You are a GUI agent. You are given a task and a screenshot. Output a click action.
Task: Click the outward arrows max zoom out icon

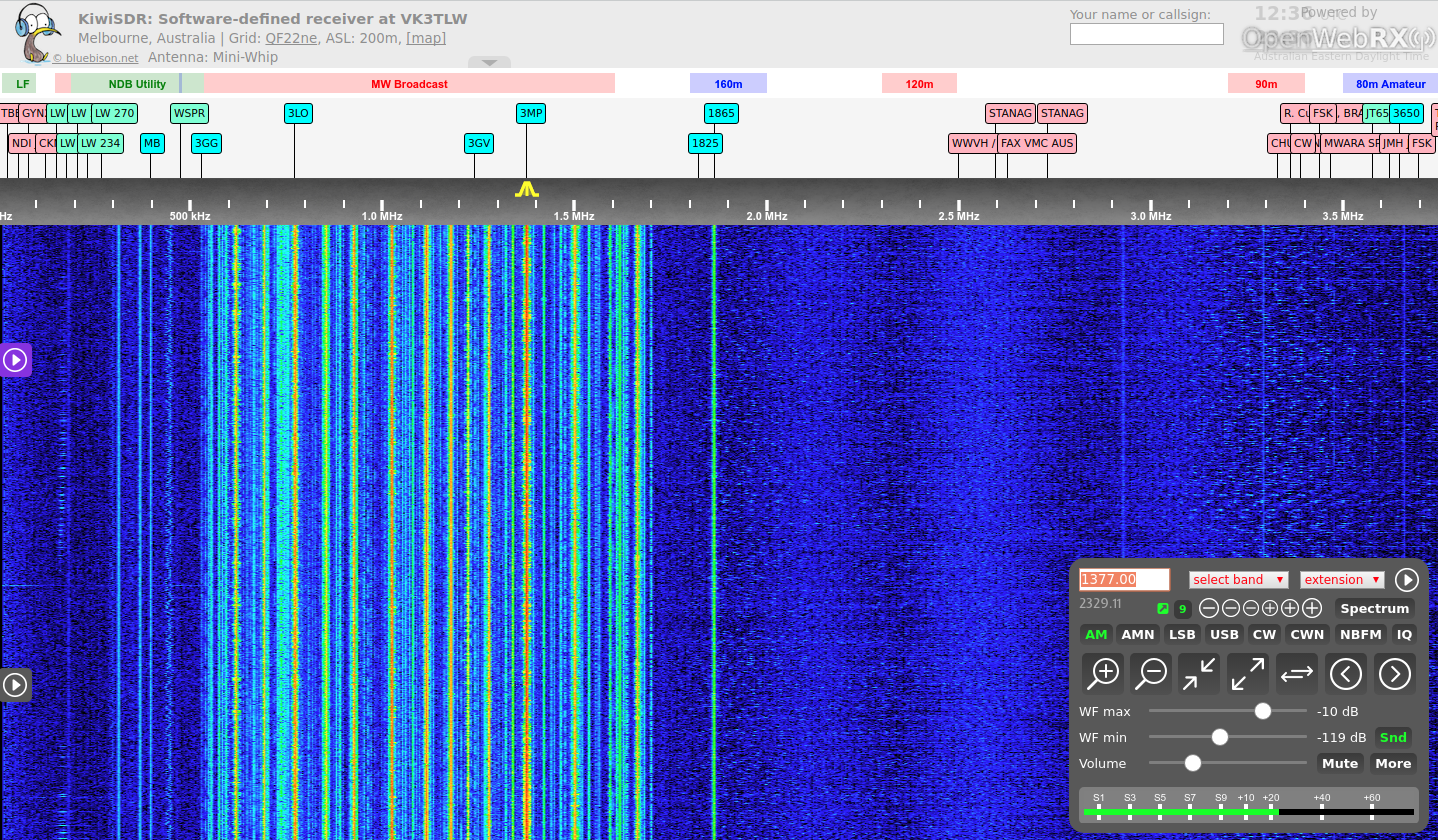pyautogui.click(x=1247, y=674)
